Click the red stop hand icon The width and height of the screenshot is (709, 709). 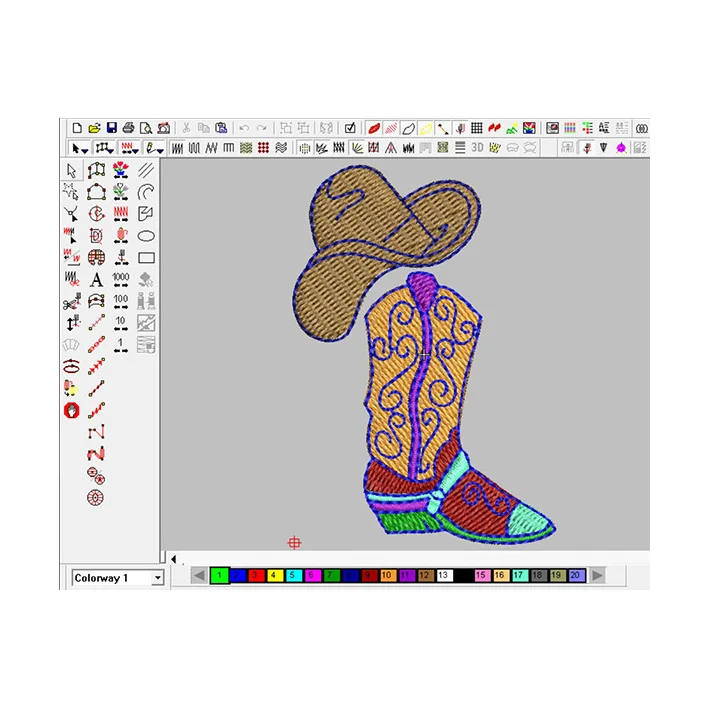pyautogui.click(x=71, y=411)
